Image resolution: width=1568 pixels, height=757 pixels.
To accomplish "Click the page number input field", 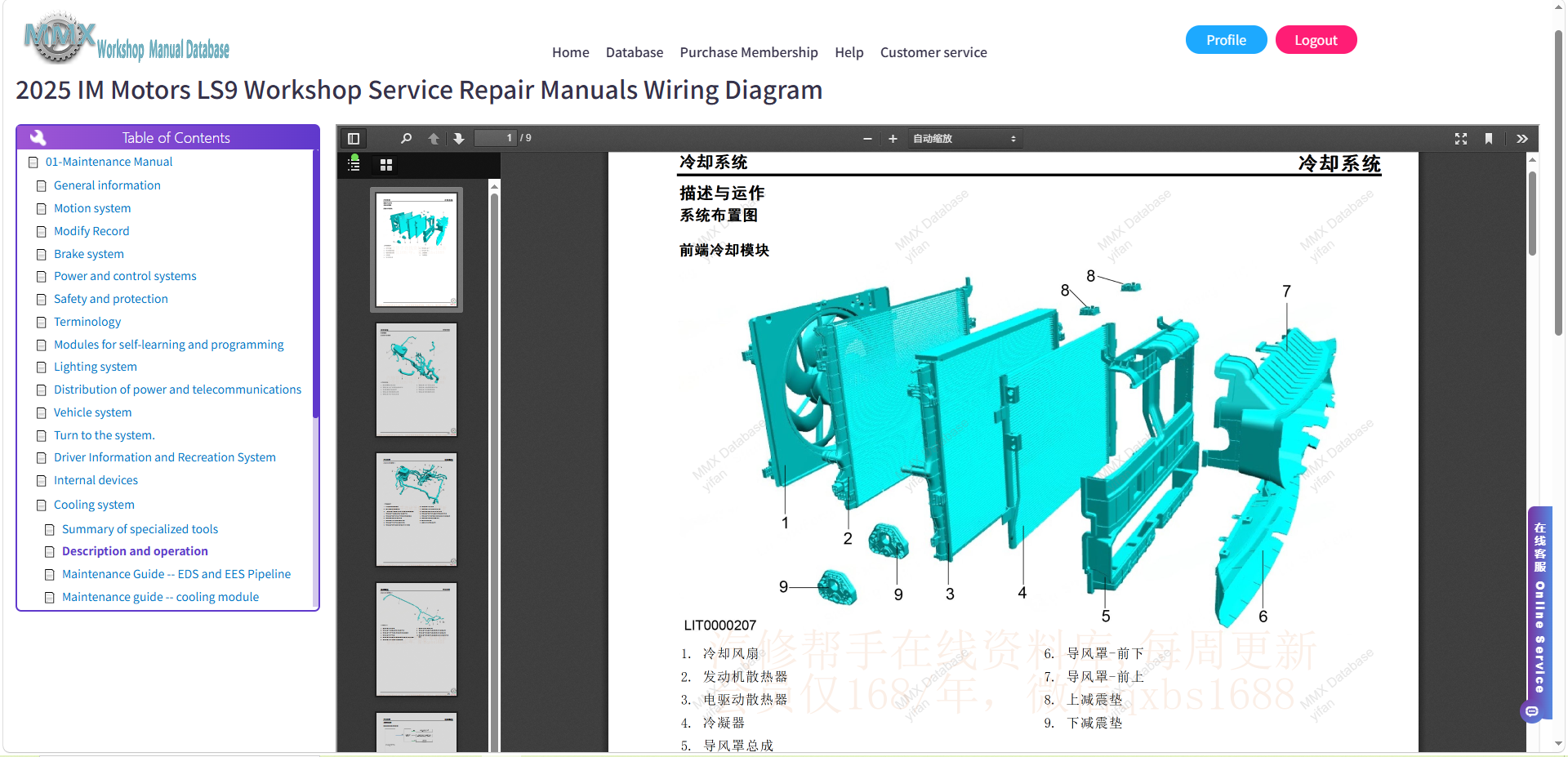I will pos(496,138).
